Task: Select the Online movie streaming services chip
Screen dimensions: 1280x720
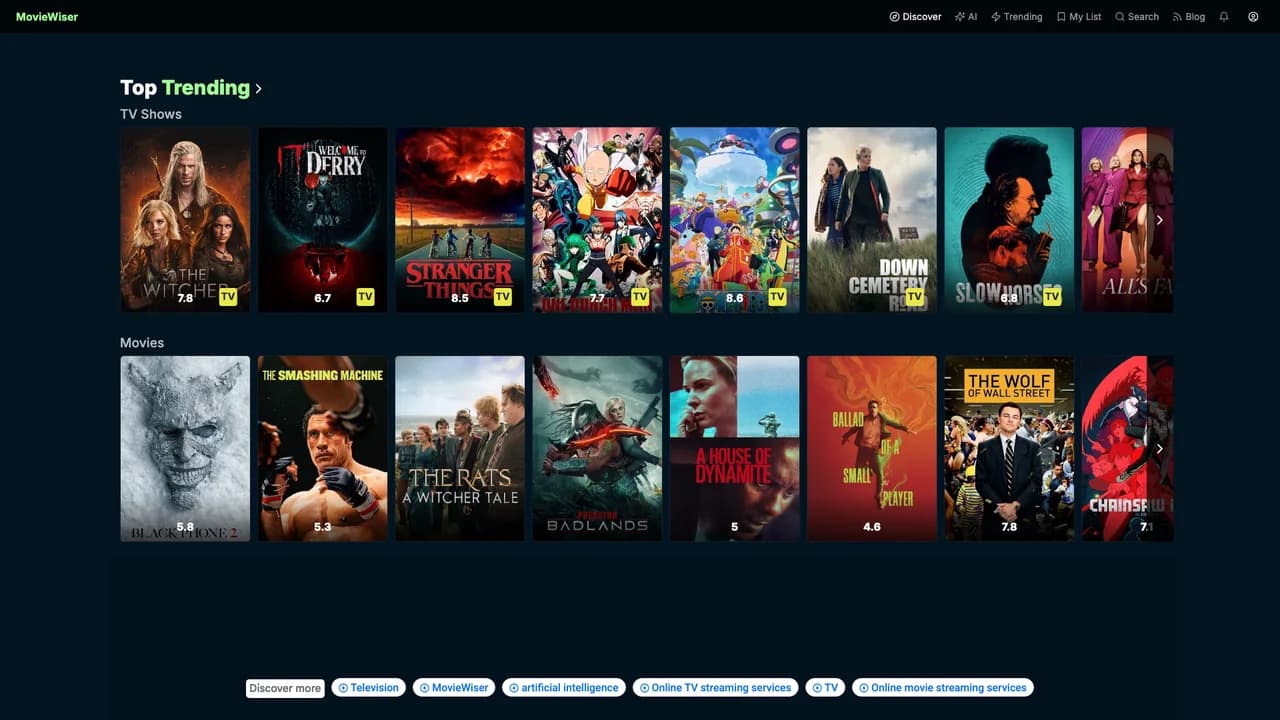Action: pos(943,688)
